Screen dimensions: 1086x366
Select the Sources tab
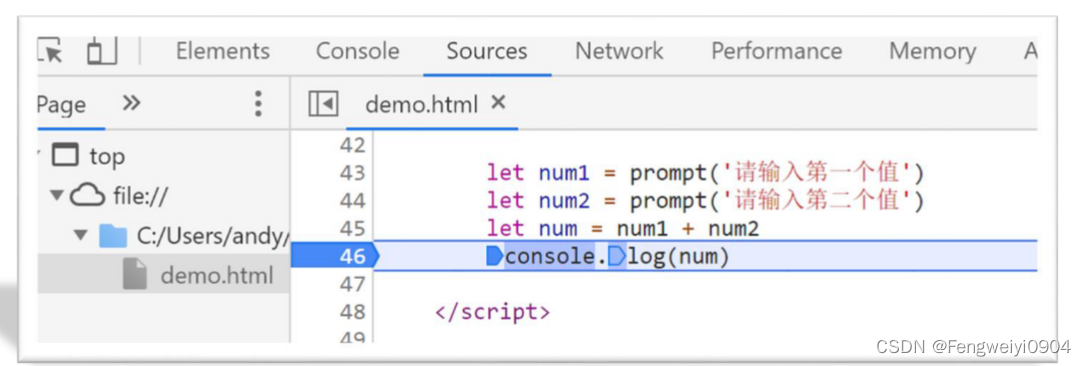(x=487, y=51)
